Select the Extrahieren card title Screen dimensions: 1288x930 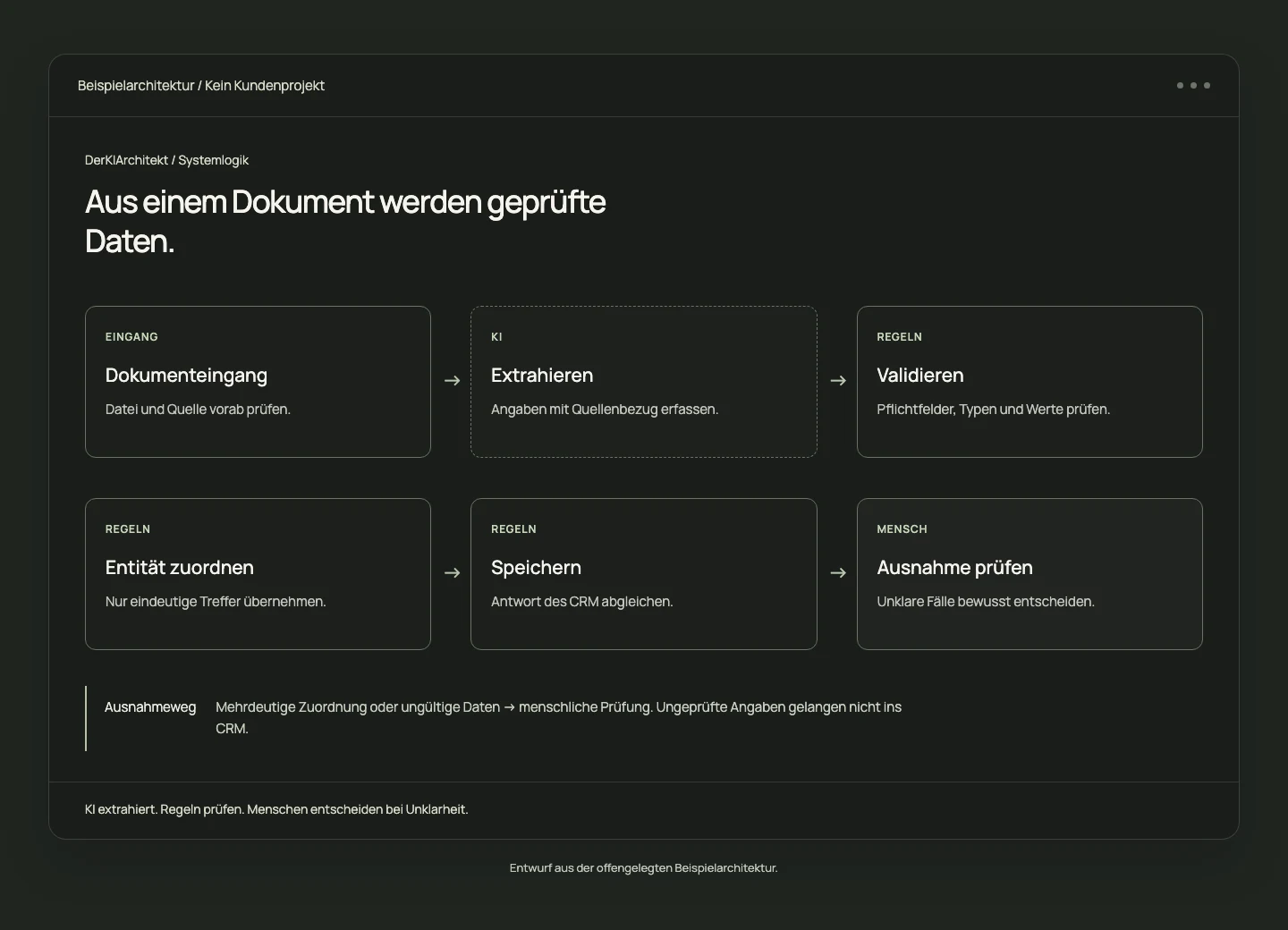(x=542, y=376)
